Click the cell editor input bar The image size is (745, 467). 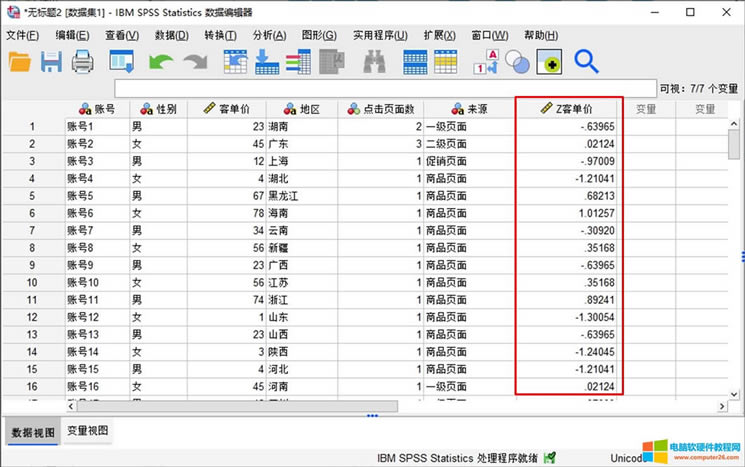385,89
